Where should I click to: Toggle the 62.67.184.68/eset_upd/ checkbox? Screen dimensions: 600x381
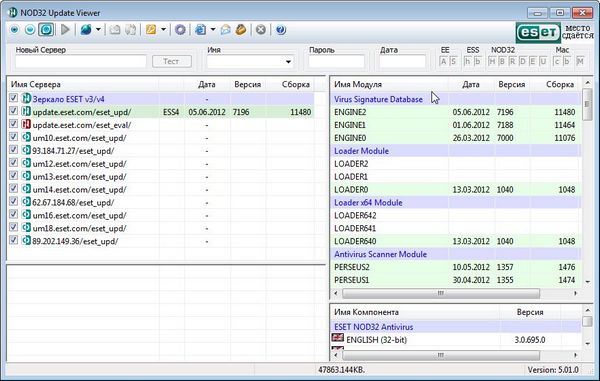tap(13, 201)
